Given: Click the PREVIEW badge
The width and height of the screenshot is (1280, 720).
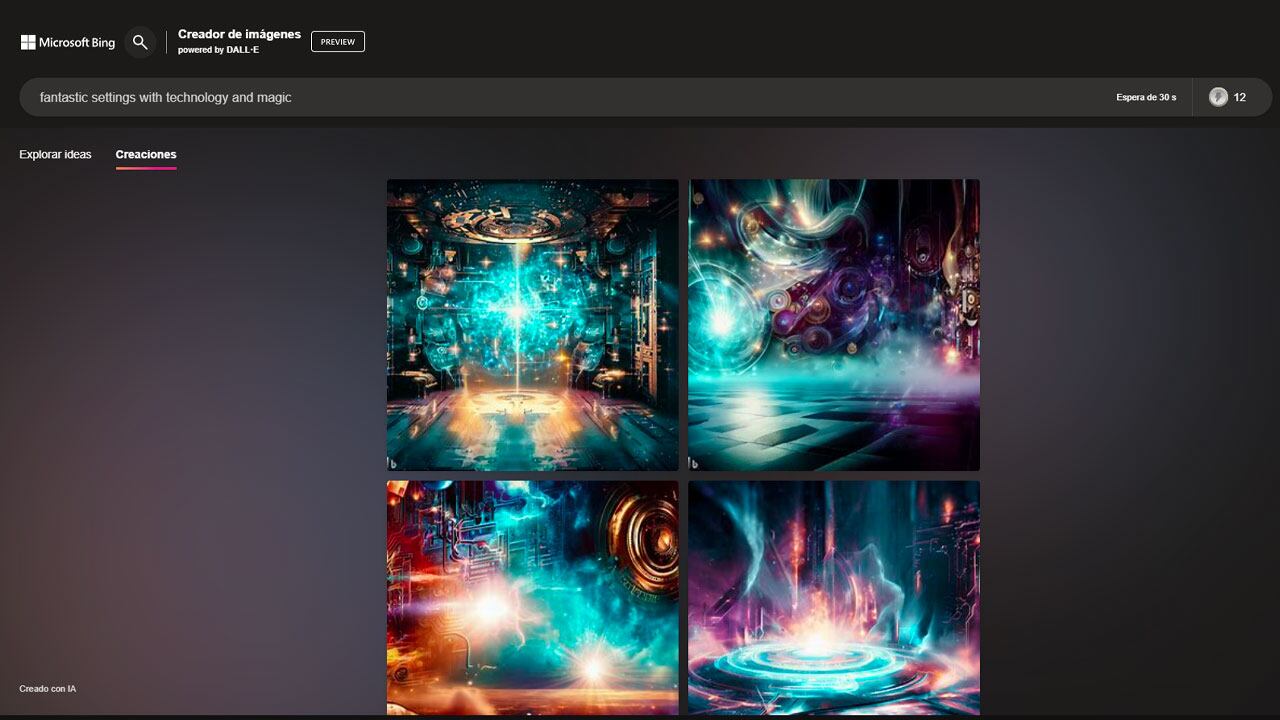Looking at the screenshot, I should tap(338, 41).
